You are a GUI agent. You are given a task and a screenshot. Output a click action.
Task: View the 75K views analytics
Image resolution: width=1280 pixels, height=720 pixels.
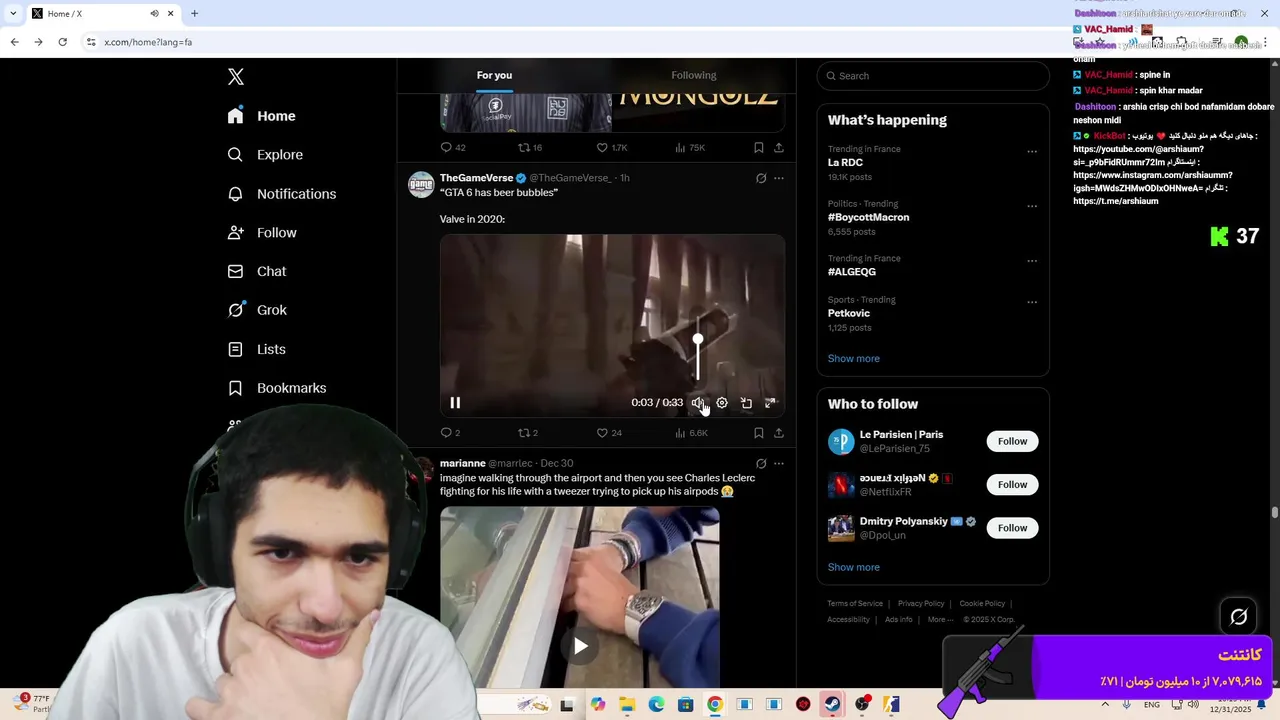pos(690,147)
